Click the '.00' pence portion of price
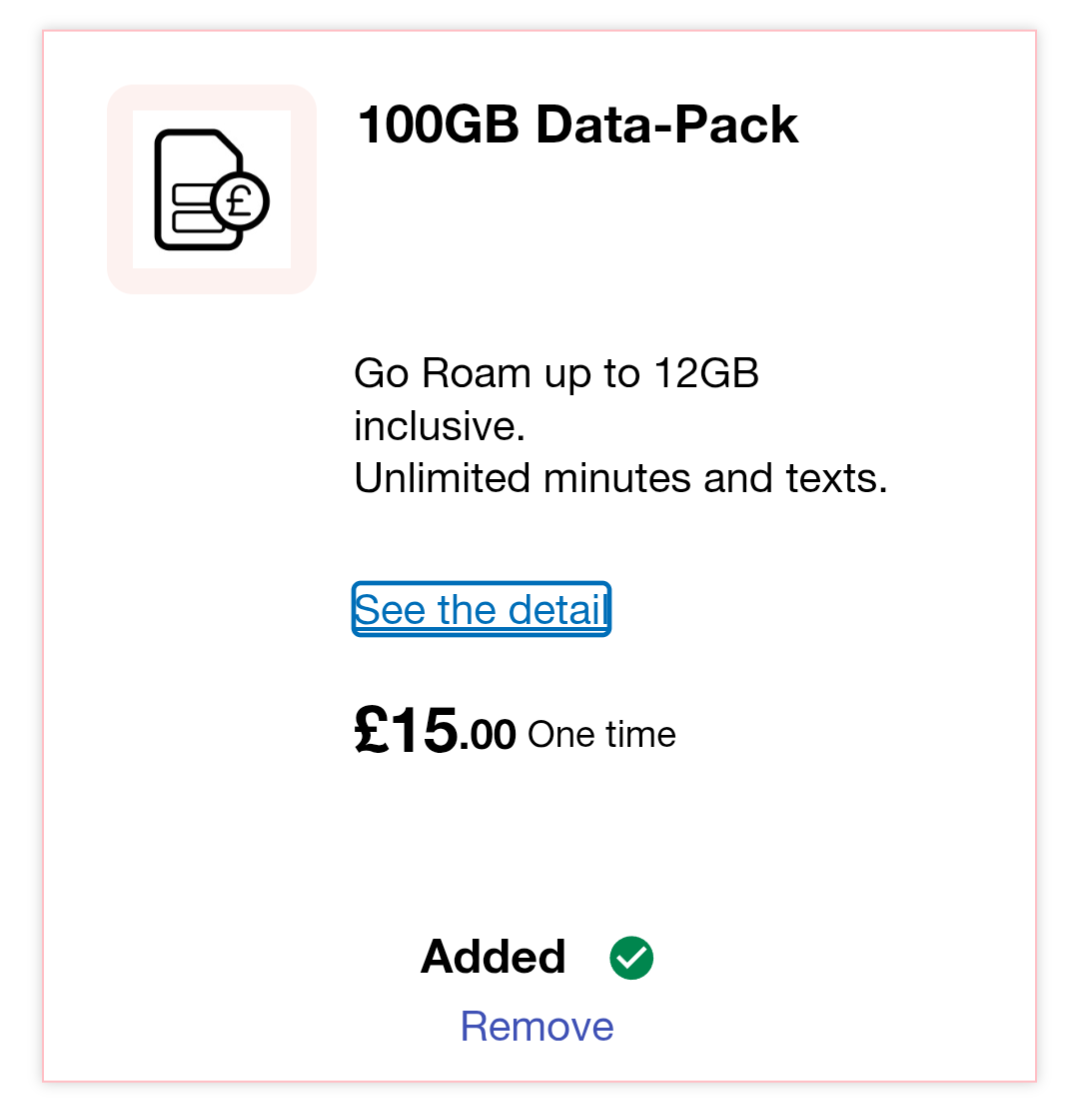This screenshot has width=1079, height=1103. [x=487, y=736]
